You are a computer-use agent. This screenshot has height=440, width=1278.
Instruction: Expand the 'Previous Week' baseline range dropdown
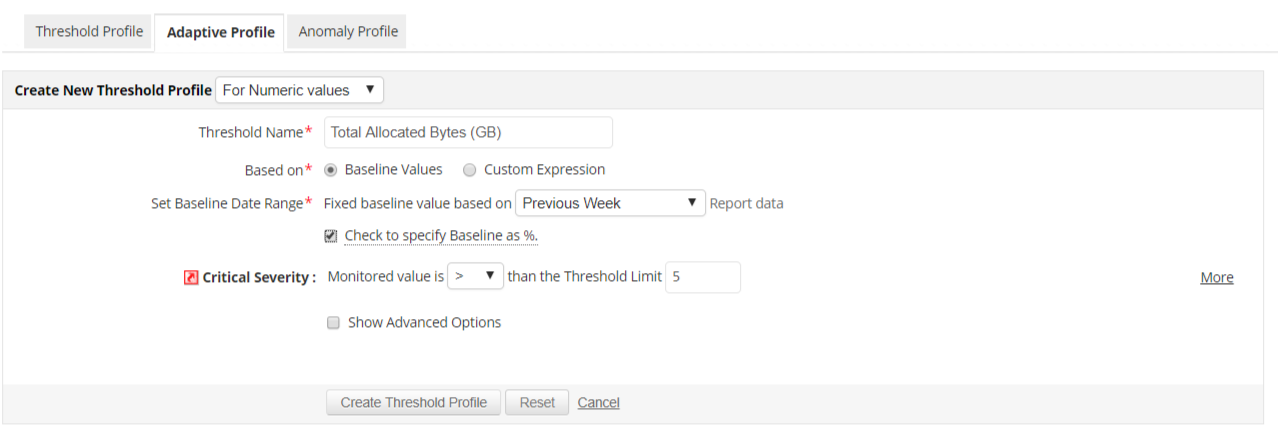click(x=610, y=203)
